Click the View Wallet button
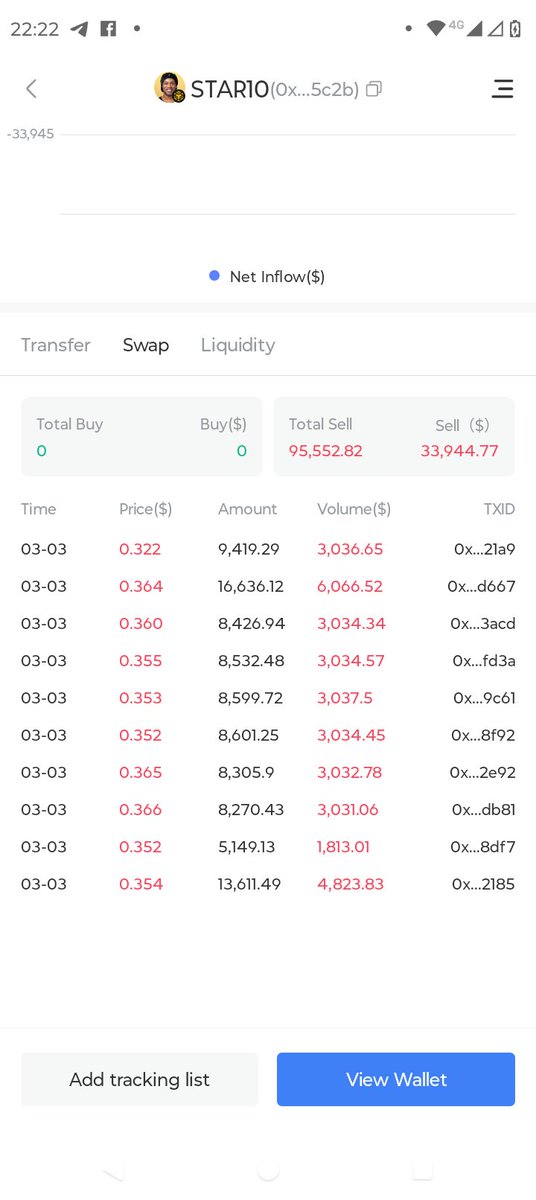The height and width of the screenshot is (1200, 536). (x=396, y=1079)
